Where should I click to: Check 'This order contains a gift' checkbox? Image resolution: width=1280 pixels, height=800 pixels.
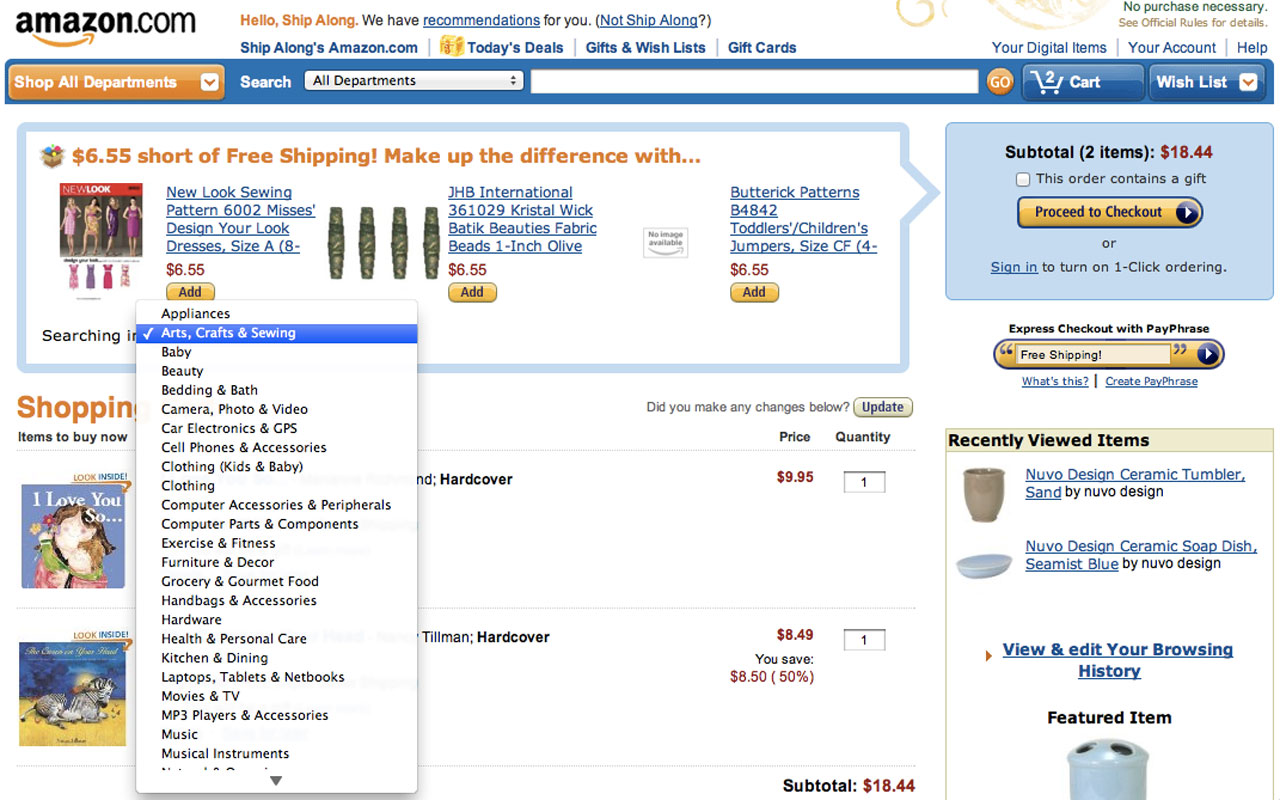point(1023,179)
